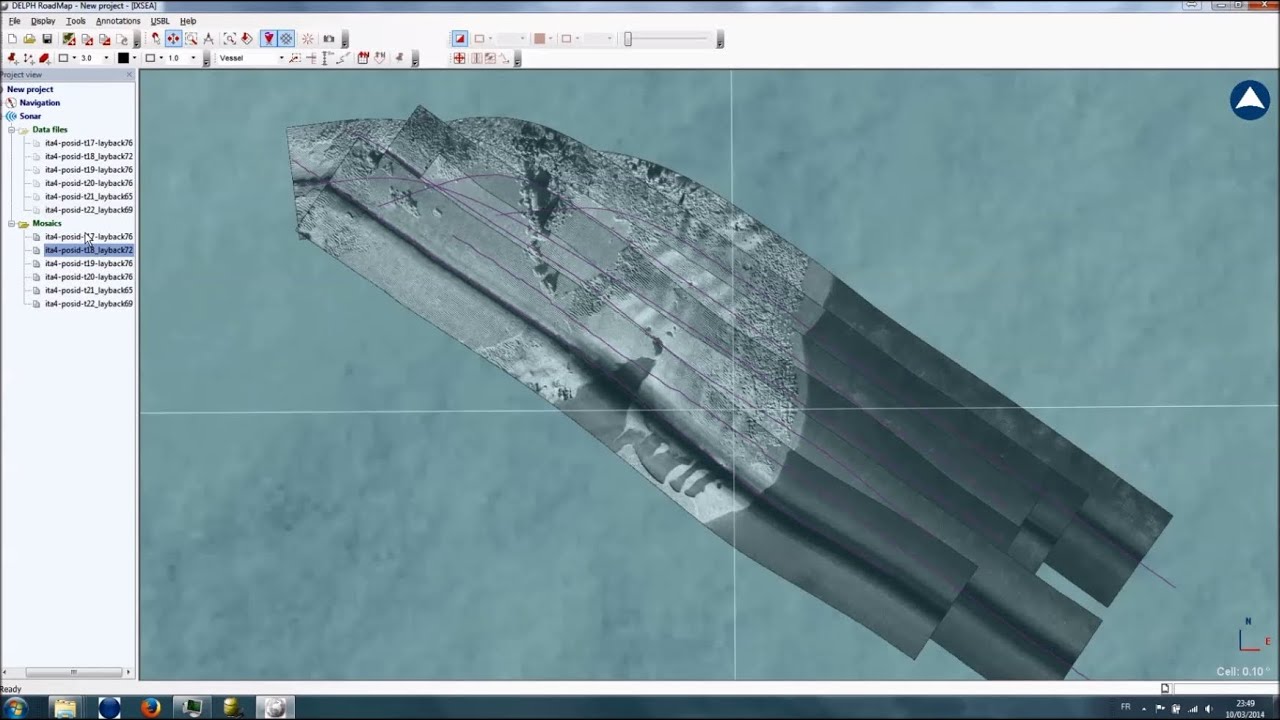Click the black color swatch
This screenshot has height=720, width=1280.
click(x=123, y=58)
